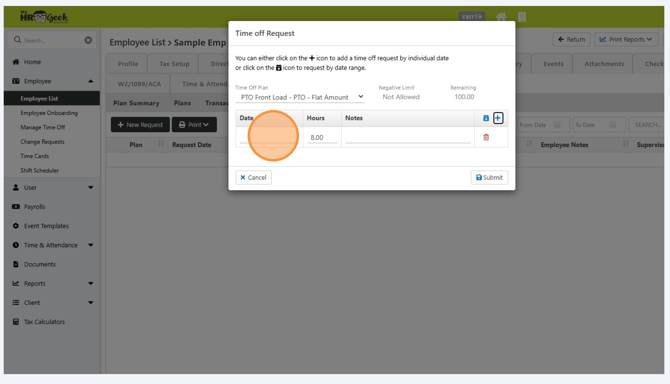Select Employee List in sidebar

coord(52,99)
